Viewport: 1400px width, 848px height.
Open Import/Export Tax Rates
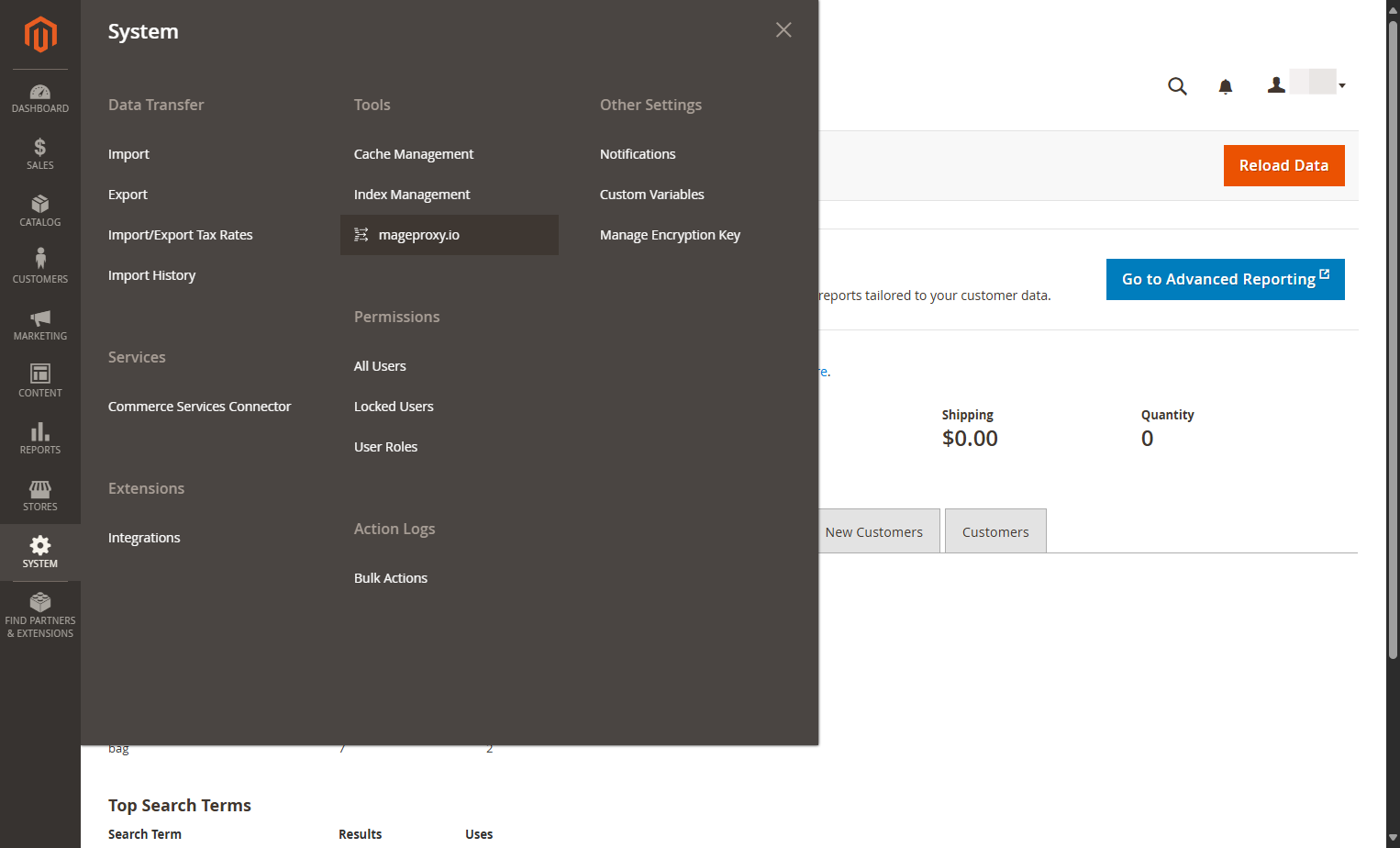tap(181, 235)
